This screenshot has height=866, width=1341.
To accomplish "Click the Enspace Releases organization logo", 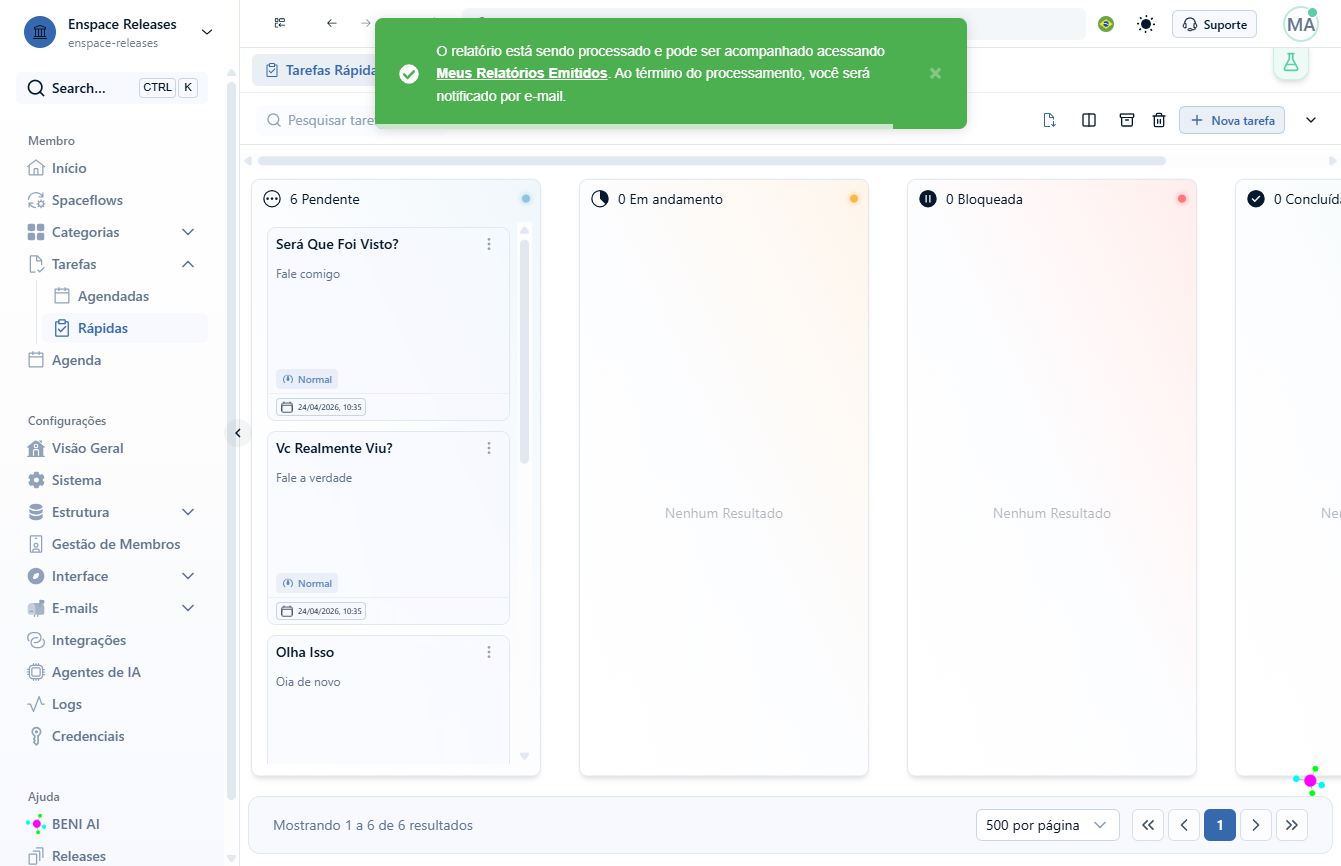I will point(40,32).
